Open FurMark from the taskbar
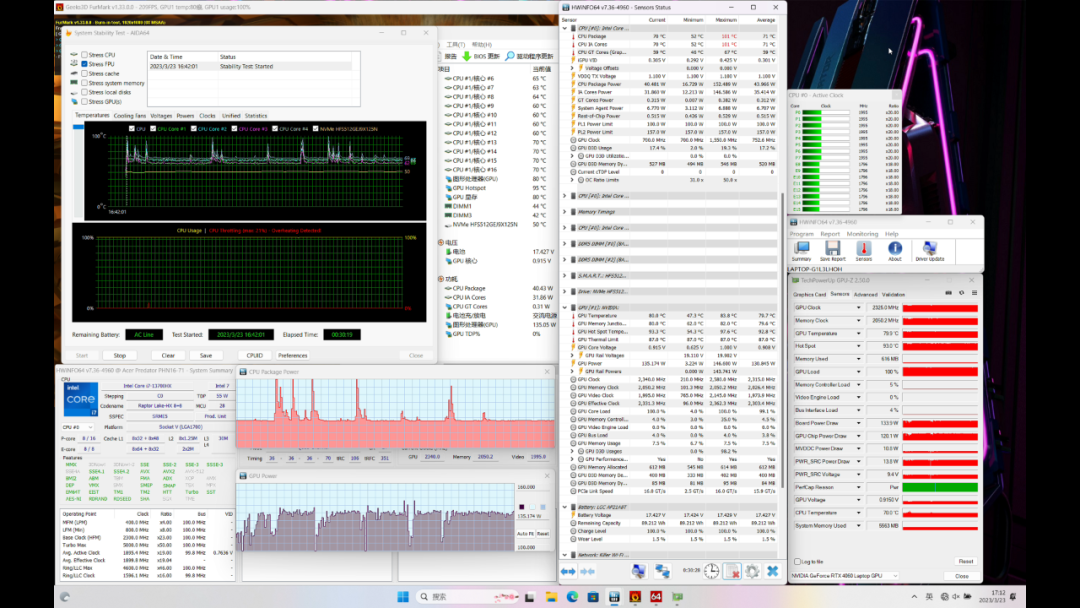 (x=635, y=596)
